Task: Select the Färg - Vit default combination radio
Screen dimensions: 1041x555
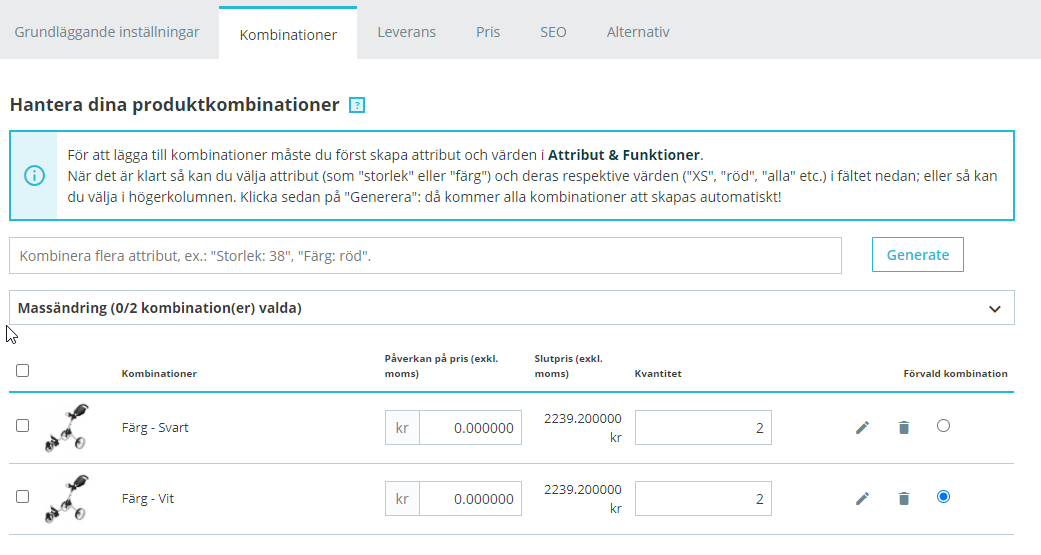Action: point(943,496)
